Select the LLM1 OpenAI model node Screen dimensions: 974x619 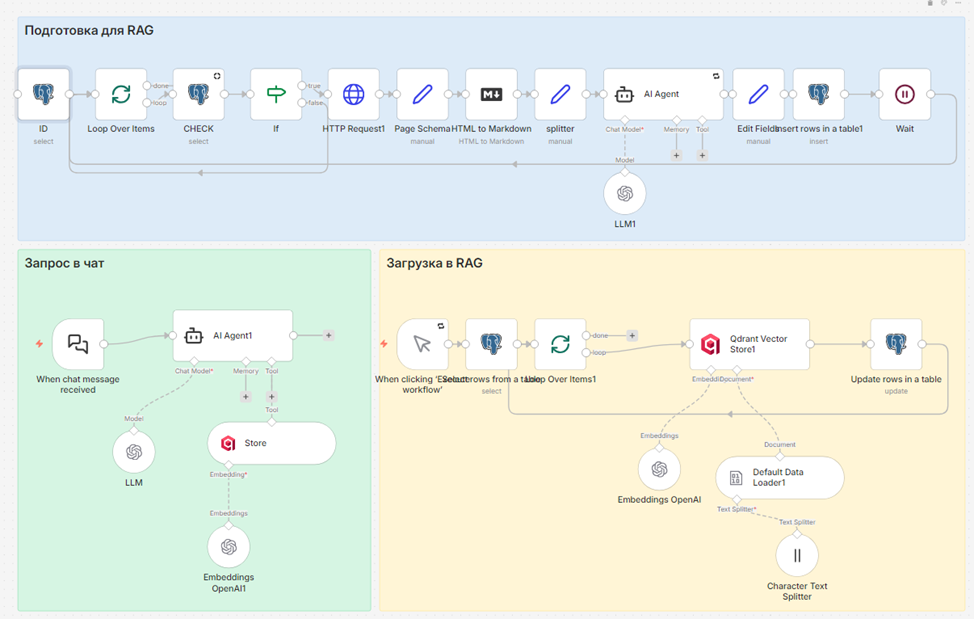point(625,194)
